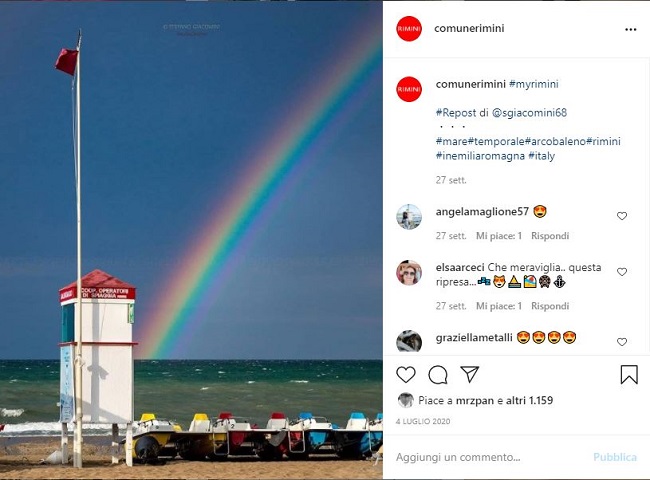Like the post with the heart icon

(x=405, y=374)
